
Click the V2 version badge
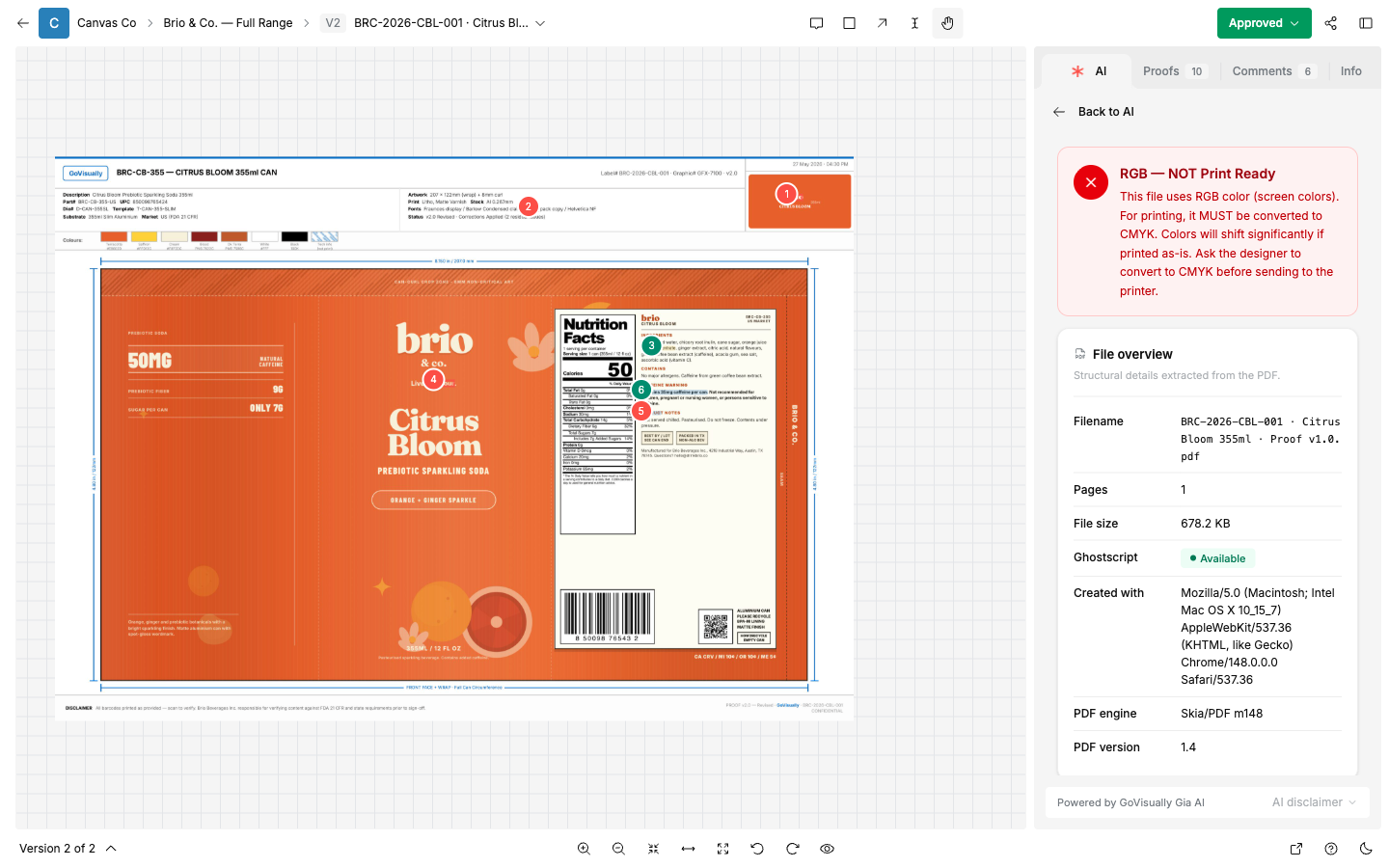(333, 23)
